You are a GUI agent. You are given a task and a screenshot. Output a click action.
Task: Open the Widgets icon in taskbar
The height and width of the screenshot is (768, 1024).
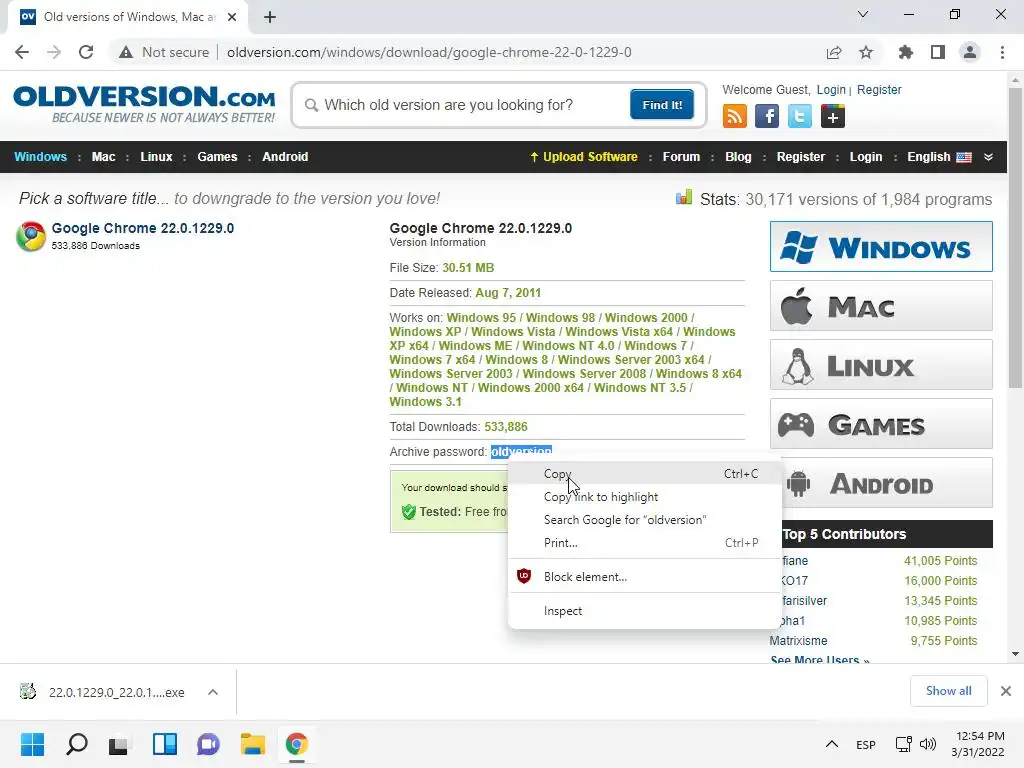(165, 744)
